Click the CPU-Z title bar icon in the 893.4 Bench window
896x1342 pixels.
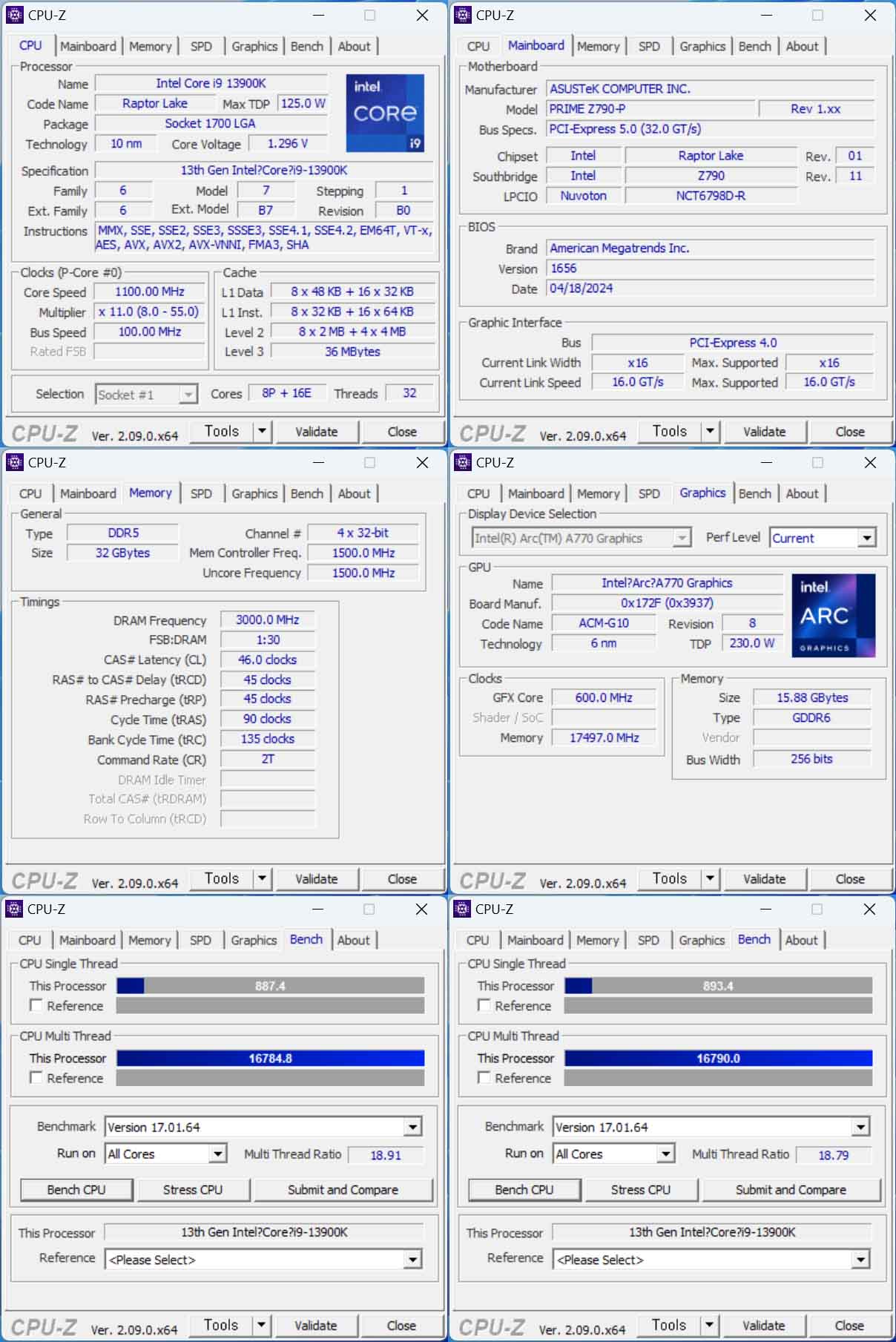[463, 909]
